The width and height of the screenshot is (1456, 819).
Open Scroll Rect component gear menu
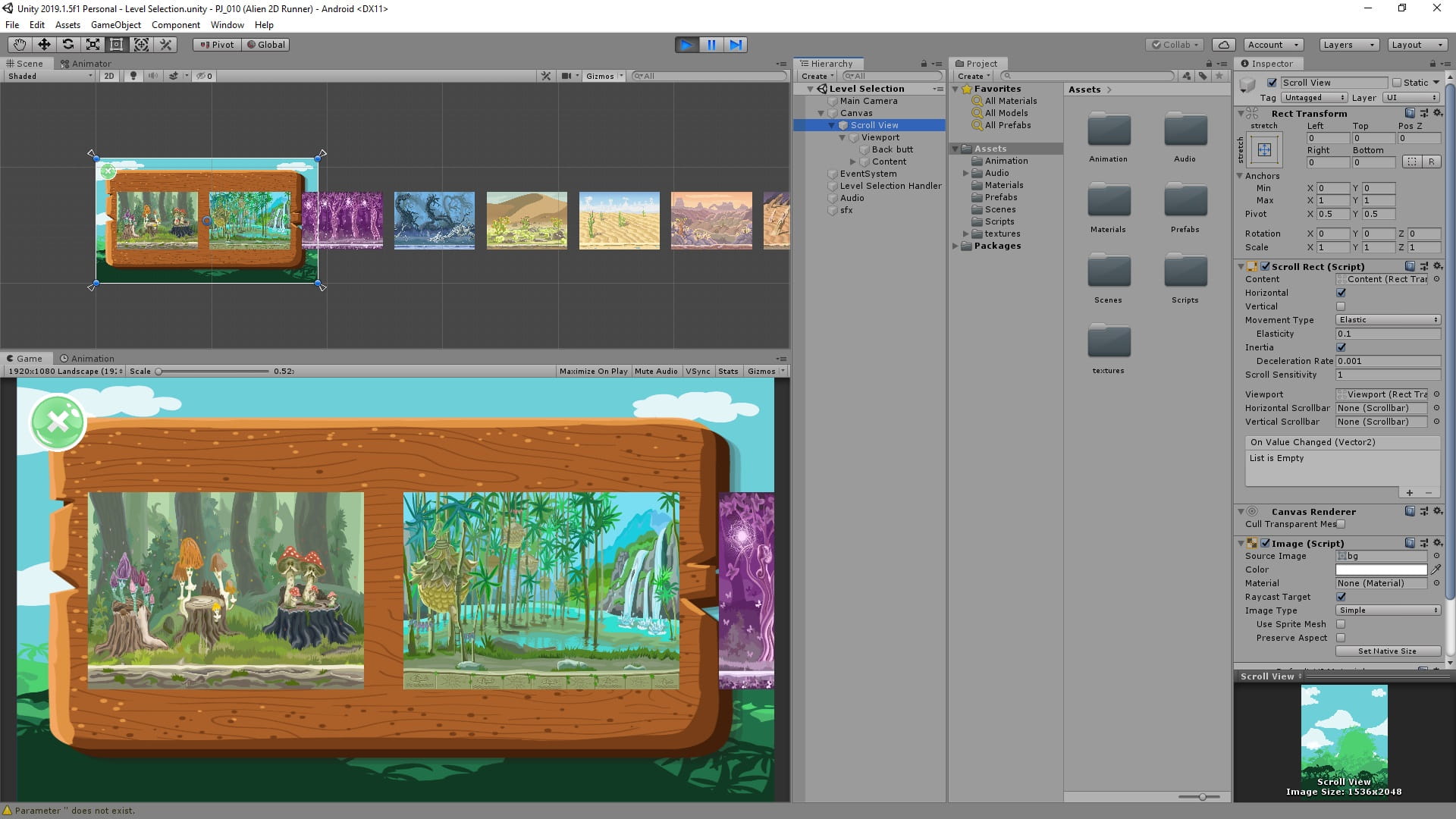click(x=1438, y=266)
